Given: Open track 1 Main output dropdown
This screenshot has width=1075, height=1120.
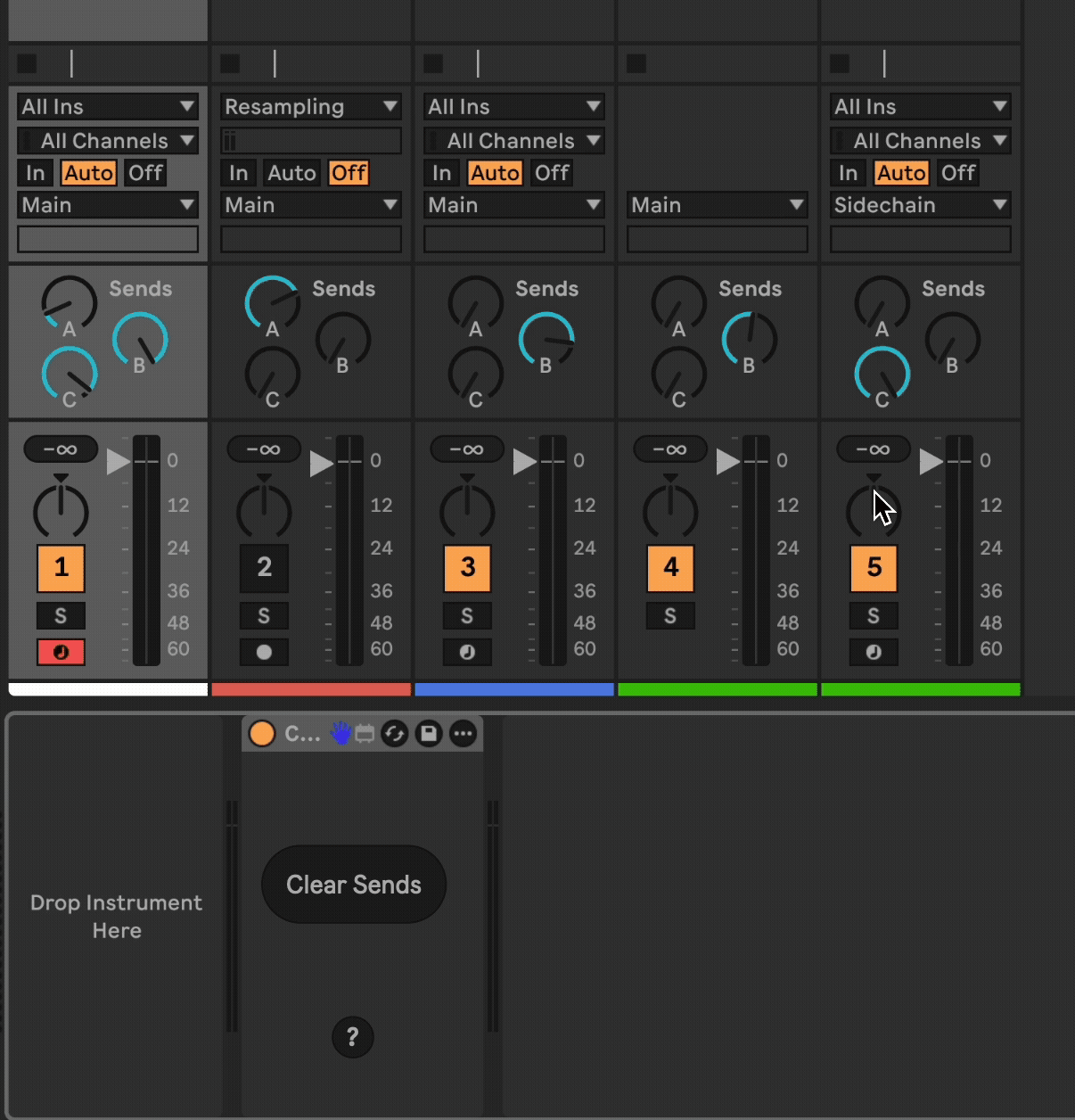Looking at the screenshot, I should (108, 205).
